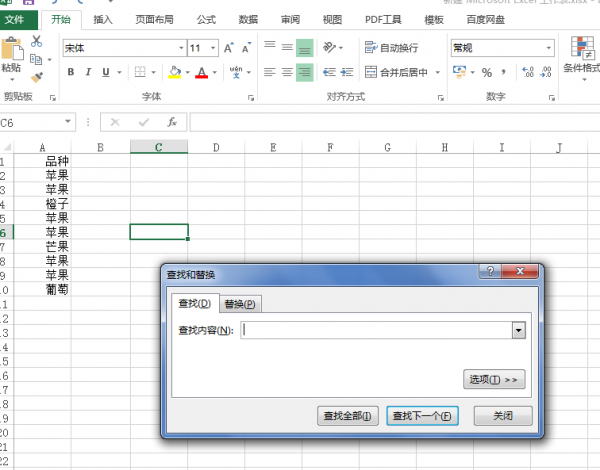This screenshot has height=470, width=600.
Task: Toggle Italic formatting
Action: click(88, 72)
